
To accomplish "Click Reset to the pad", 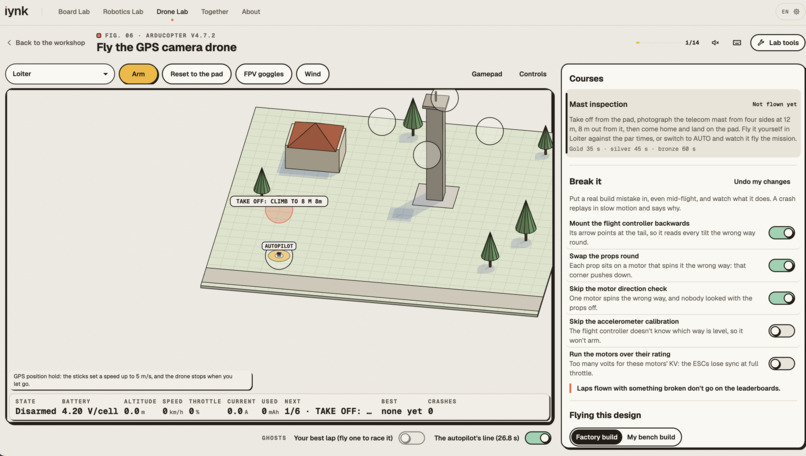I will click(x=196, y=74).
